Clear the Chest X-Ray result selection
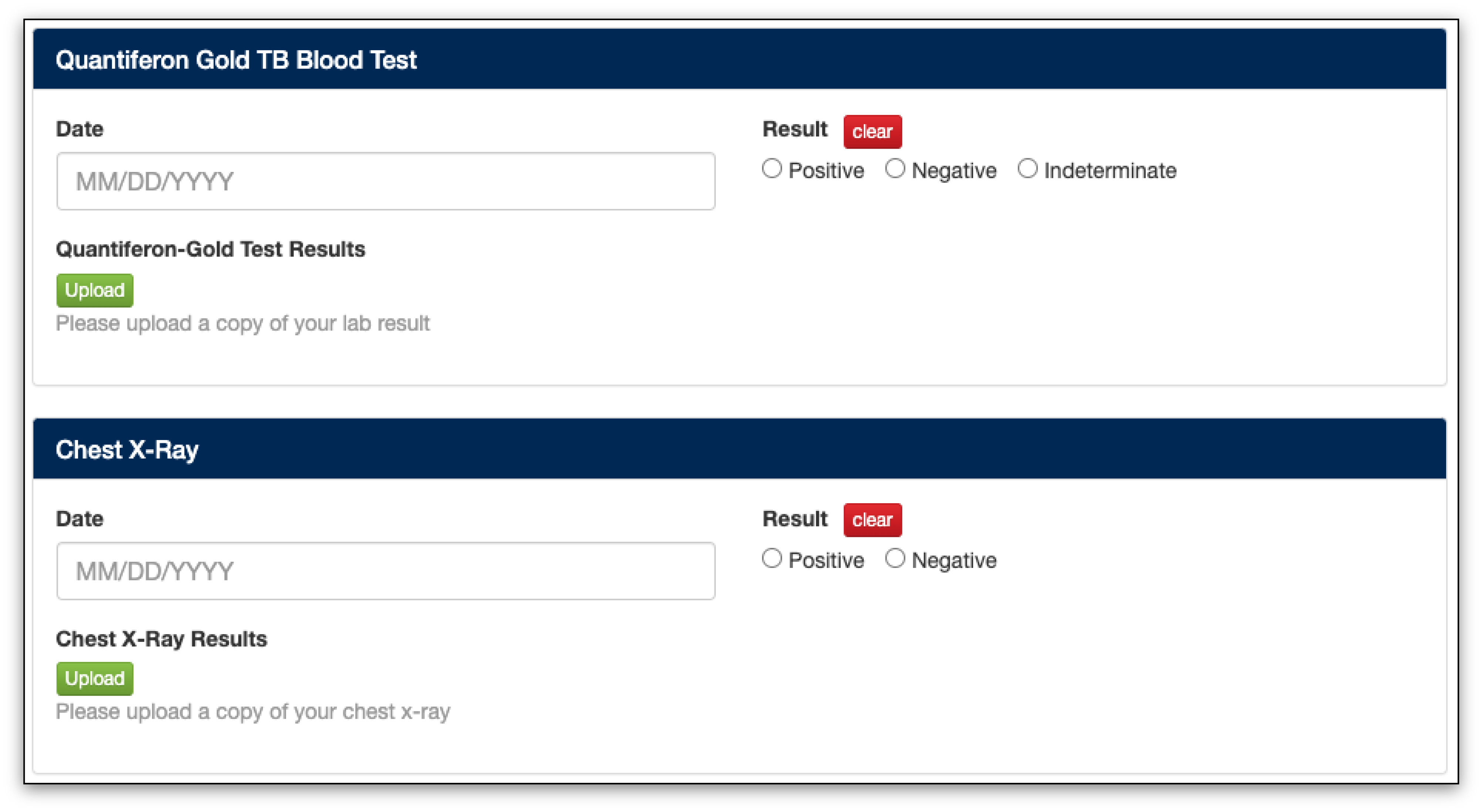 (872, 520)
